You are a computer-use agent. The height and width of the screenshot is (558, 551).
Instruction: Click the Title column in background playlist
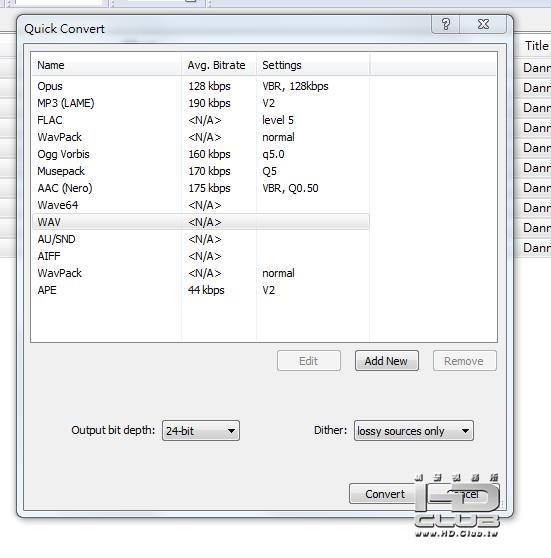(x=537, y=46)
